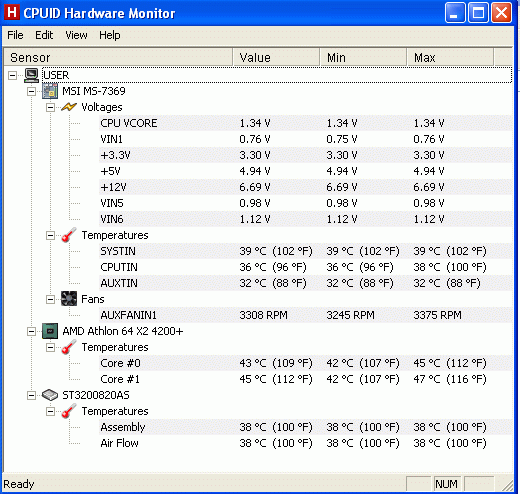Click the AMD Athlon processor chip icon

tap(50, 331)
